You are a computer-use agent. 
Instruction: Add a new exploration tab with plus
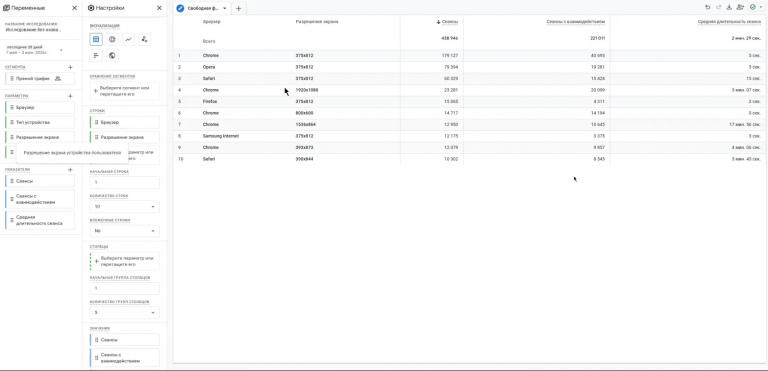[x=239, y=8]
